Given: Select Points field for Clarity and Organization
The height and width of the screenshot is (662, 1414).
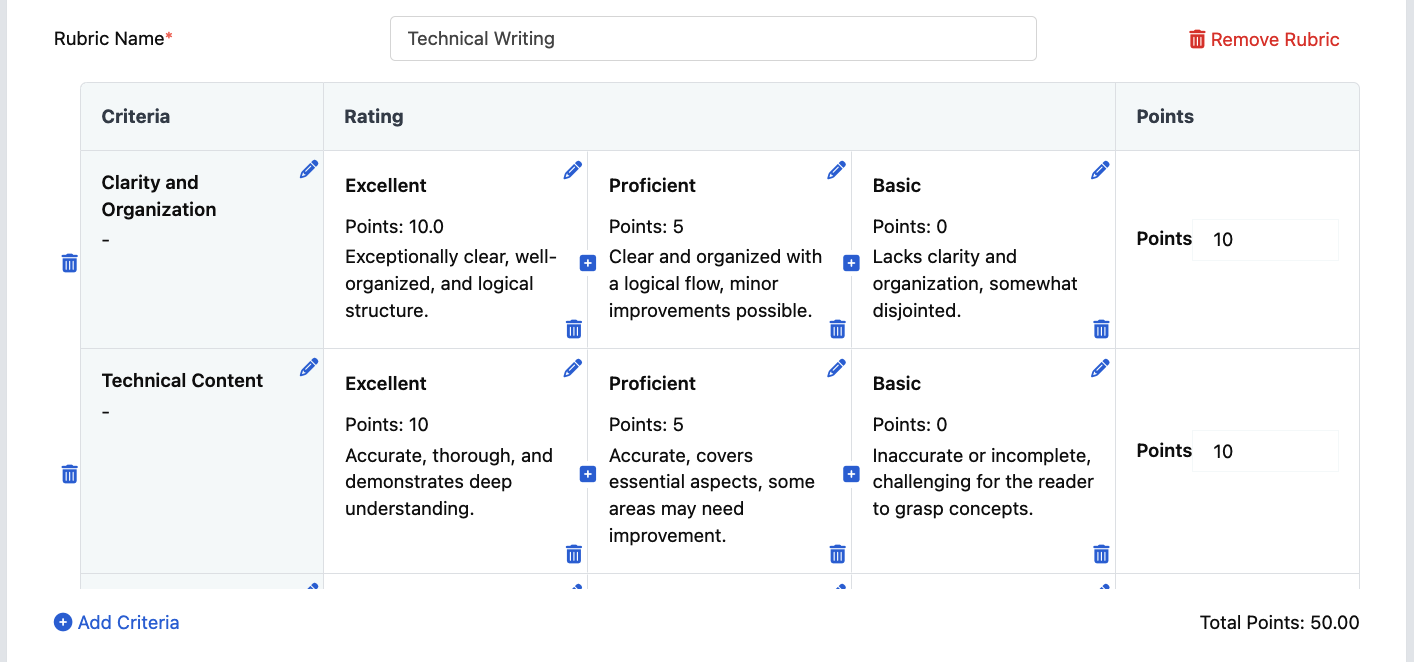Looking at the screenshot, I should tap(1265, 240).
